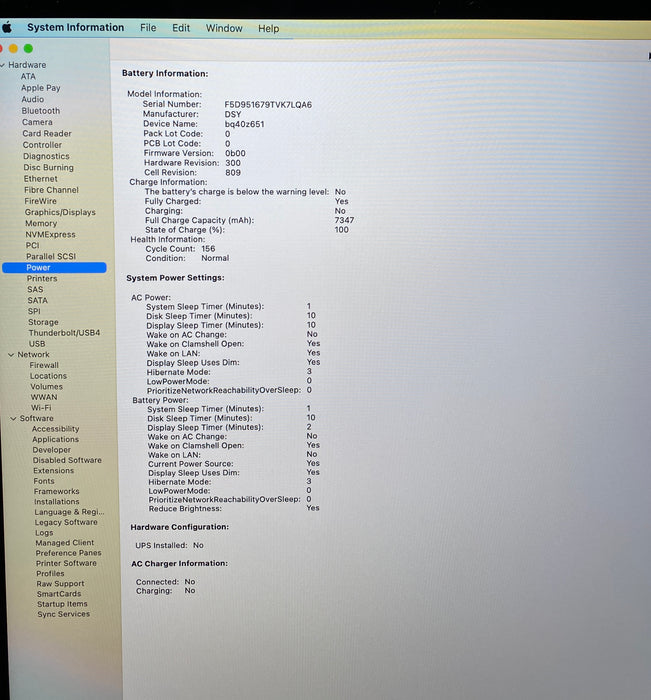The image size is (651, 700).
Task: Select USB in the sidebar
Action: 37,344
